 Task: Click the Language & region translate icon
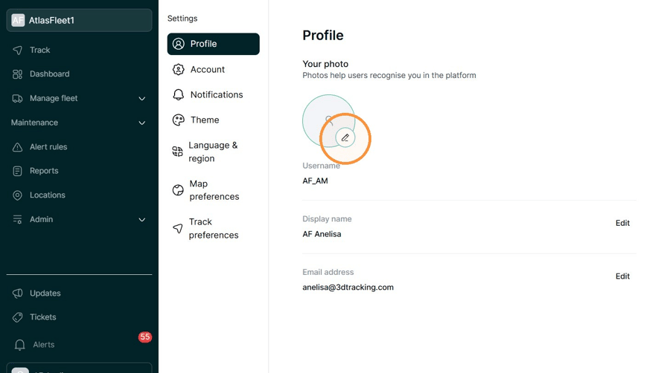(177, 151)
